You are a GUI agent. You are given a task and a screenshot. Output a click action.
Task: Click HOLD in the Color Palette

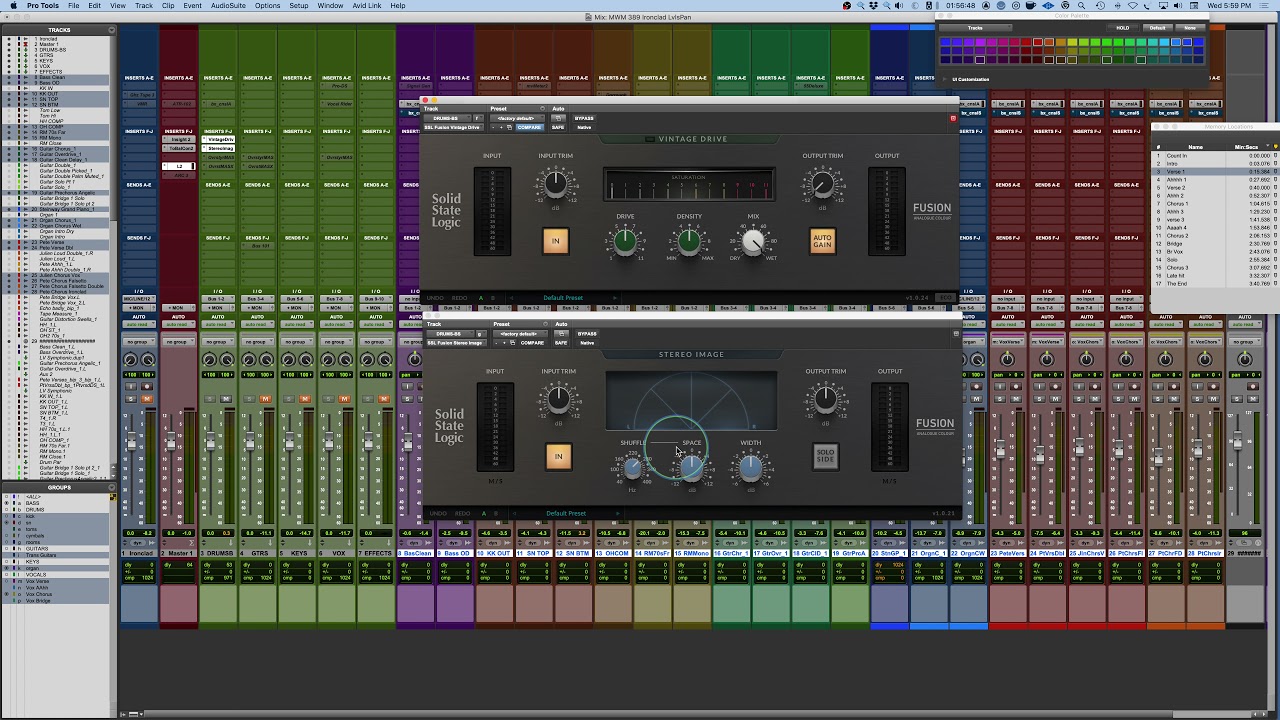1123,28
